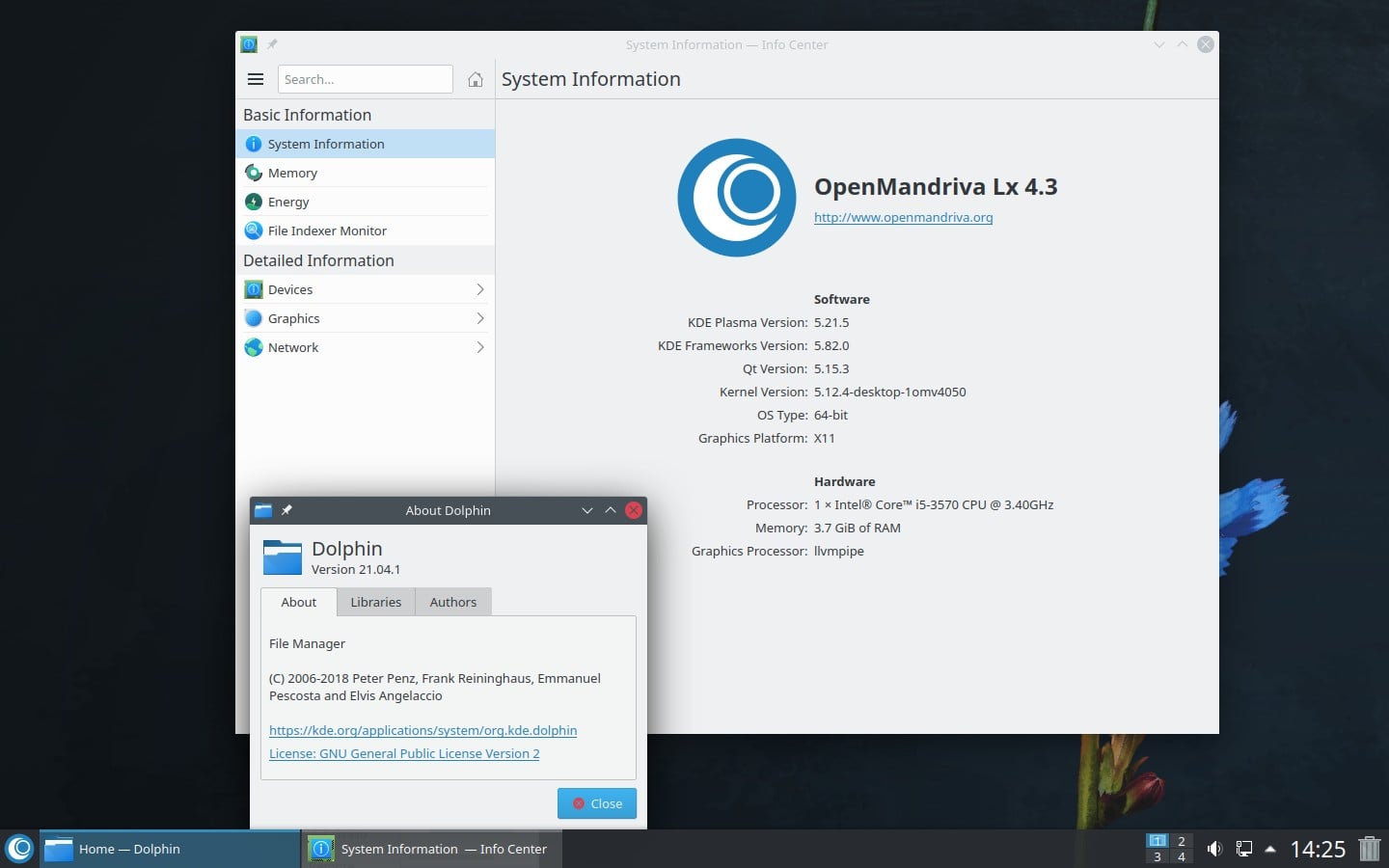This screenshot has width=1389, height=868.
Task: Click the home icon next to search
Action: pyautogui.click(x=475, y=79)
